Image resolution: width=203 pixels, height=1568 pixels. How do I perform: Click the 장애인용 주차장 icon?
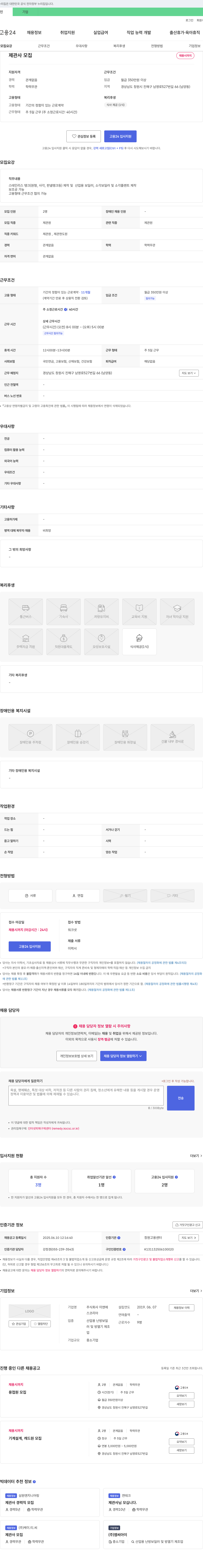pyautogui.click(x=30, y=737)
